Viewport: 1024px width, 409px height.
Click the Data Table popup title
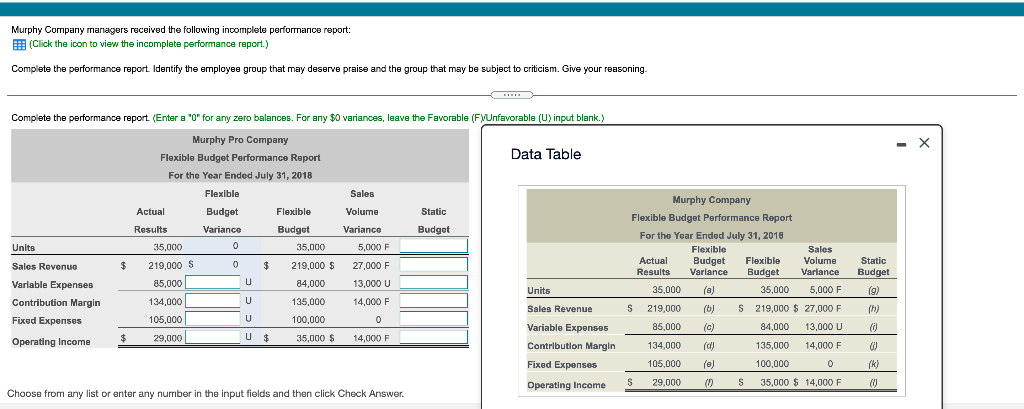[545, 154]
